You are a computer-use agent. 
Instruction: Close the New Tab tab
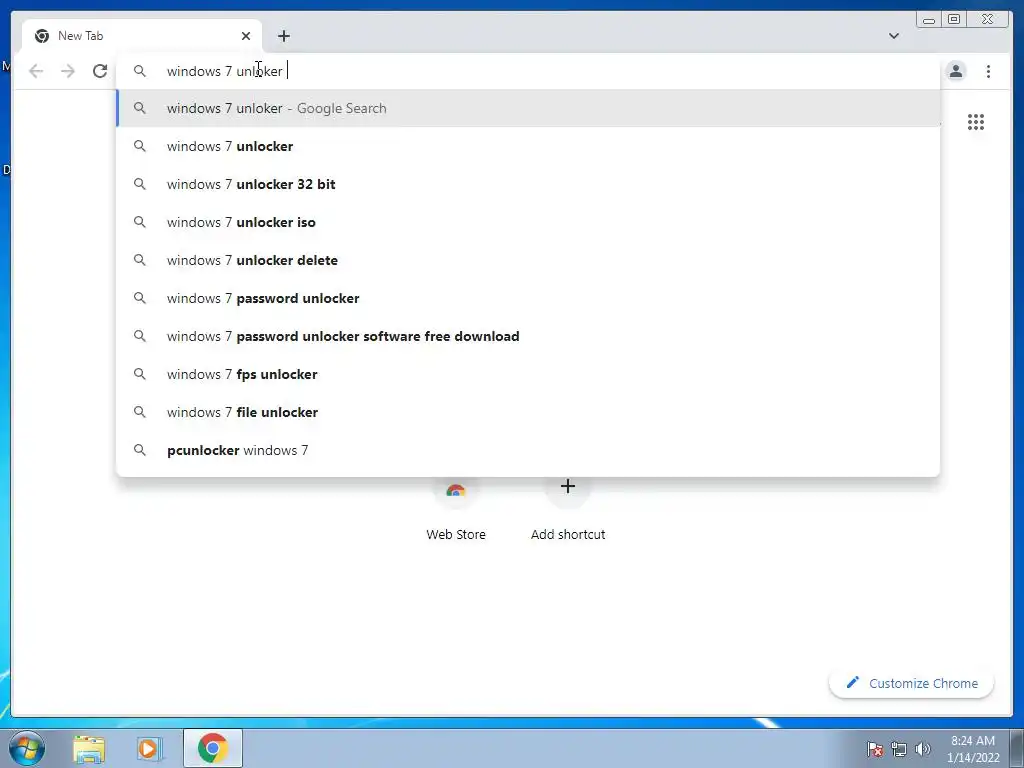coord(246,36)
